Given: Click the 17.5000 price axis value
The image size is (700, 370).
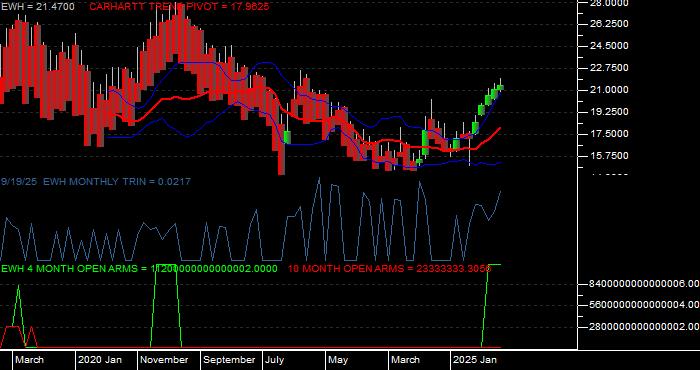Looking at the screenshot, I should click(x=610, y=134).
